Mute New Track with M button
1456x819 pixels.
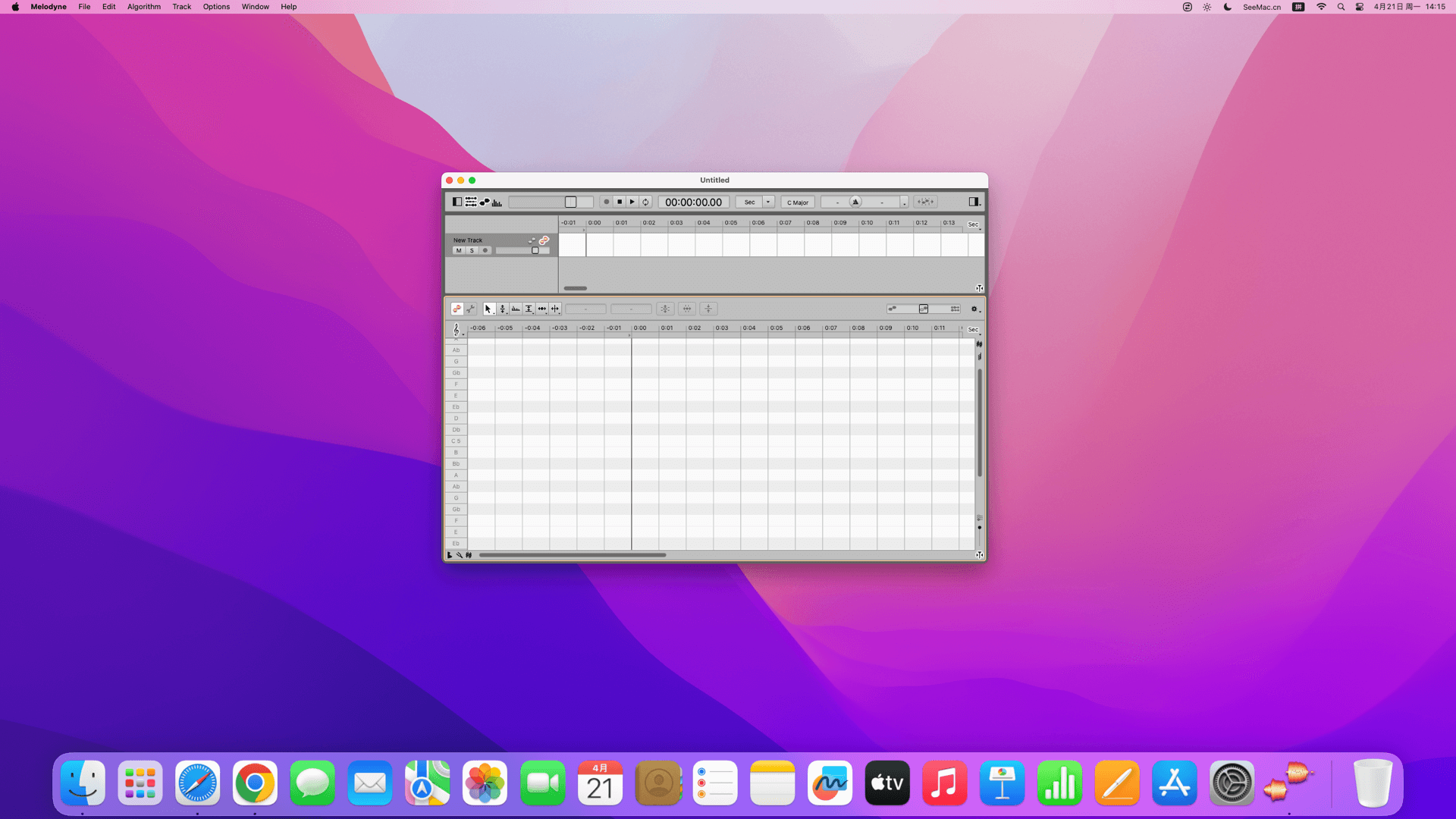click(x=459, y=250)
